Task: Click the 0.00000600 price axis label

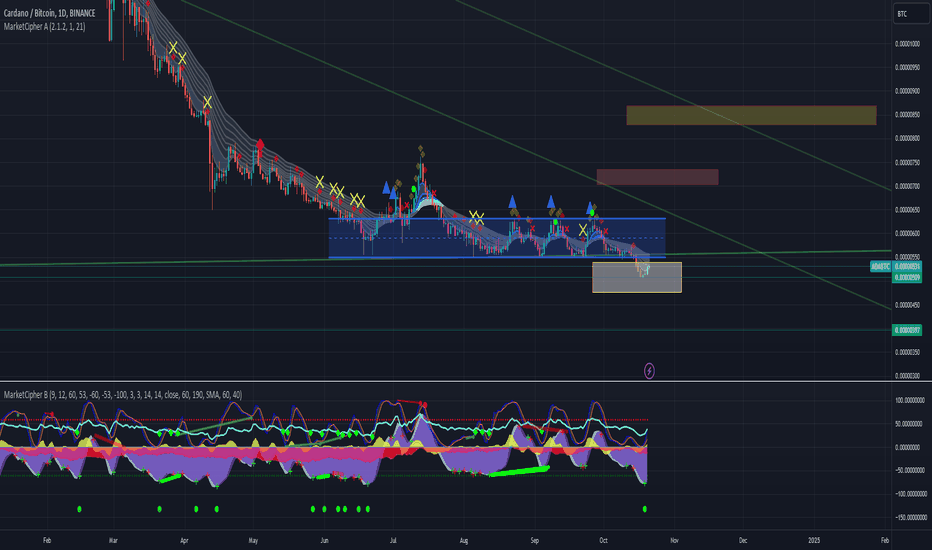Action: click(907, 234)
